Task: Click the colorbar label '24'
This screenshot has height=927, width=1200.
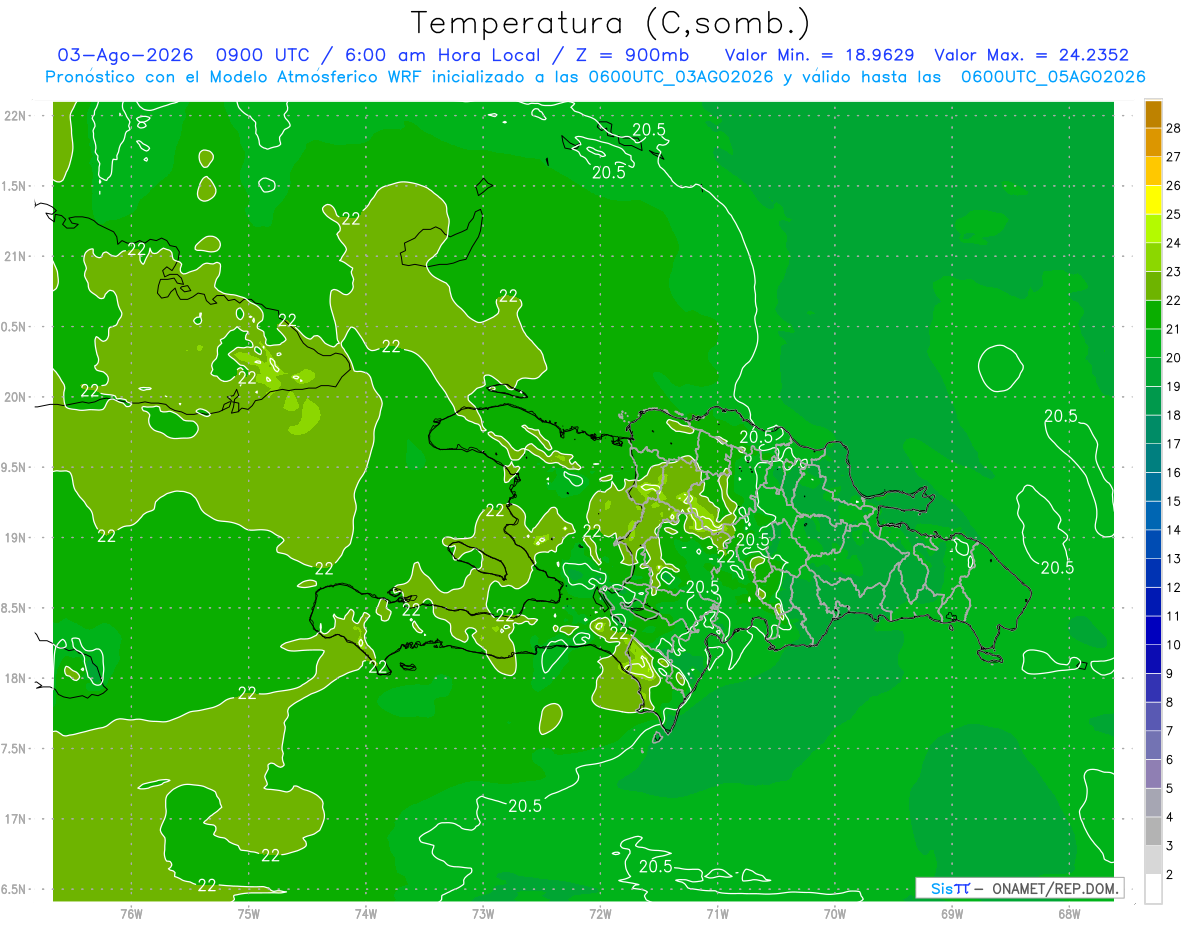Action: (1174, 243)
